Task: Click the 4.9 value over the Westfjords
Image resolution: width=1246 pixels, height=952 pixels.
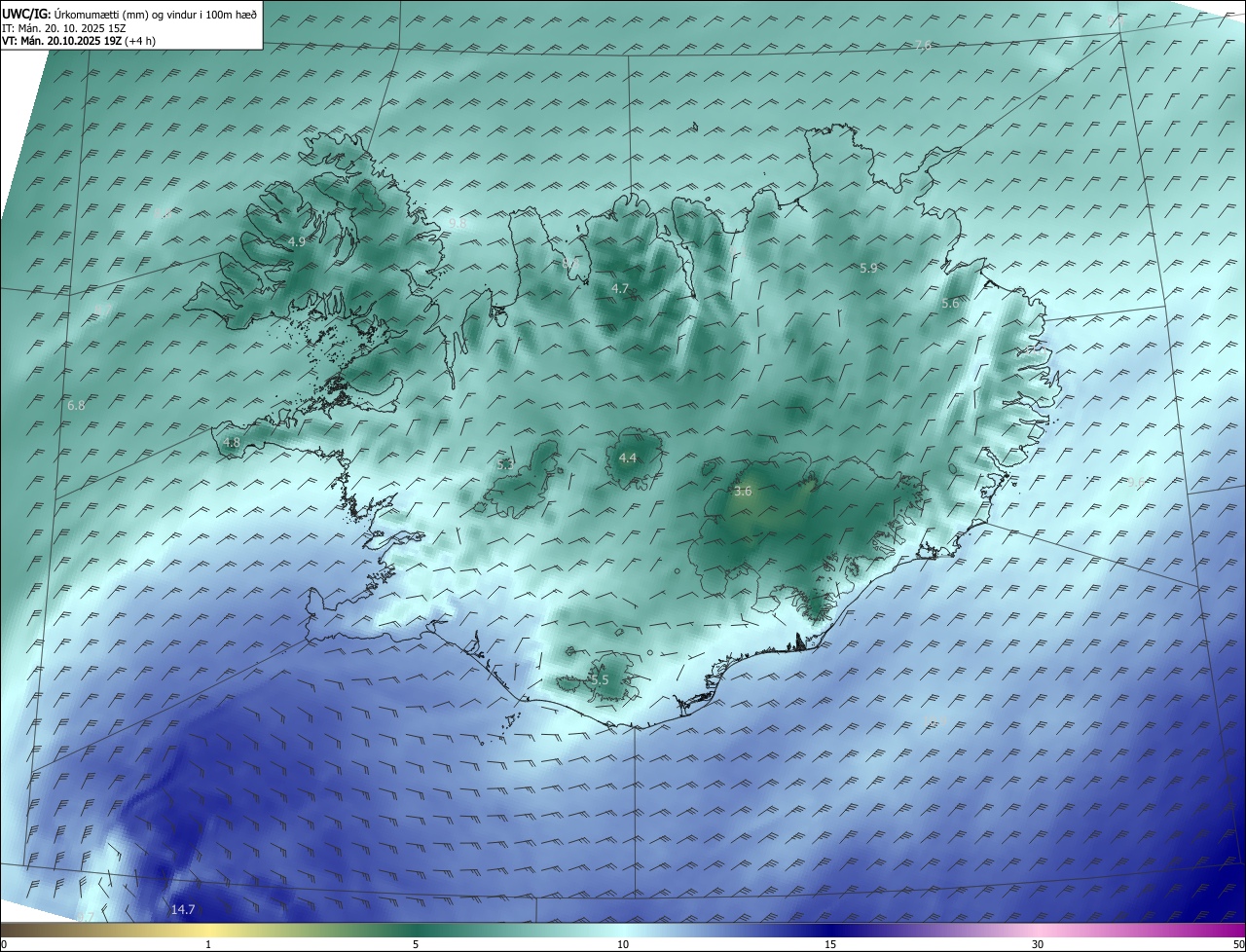Action: point(297,241)
